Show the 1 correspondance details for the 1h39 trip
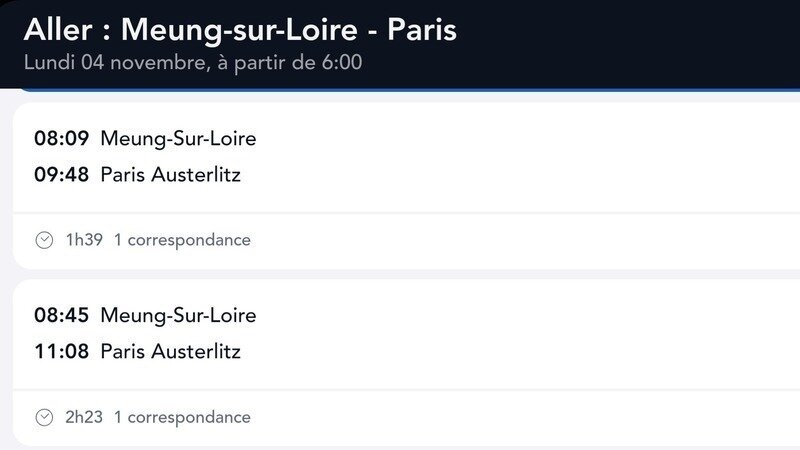The width and height of the screenshot is (800, 450). pos(182,240)
